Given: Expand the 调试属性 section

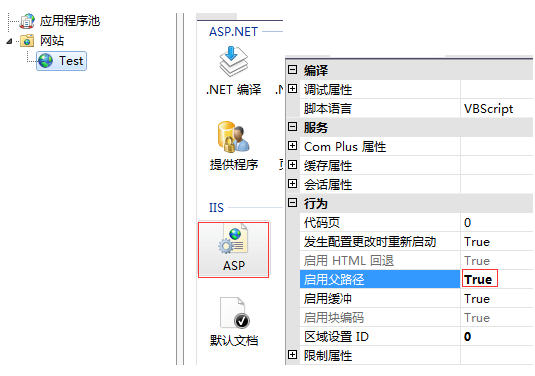Looking at the screenshot, I should pyautogui.click(x=292, y=89).
